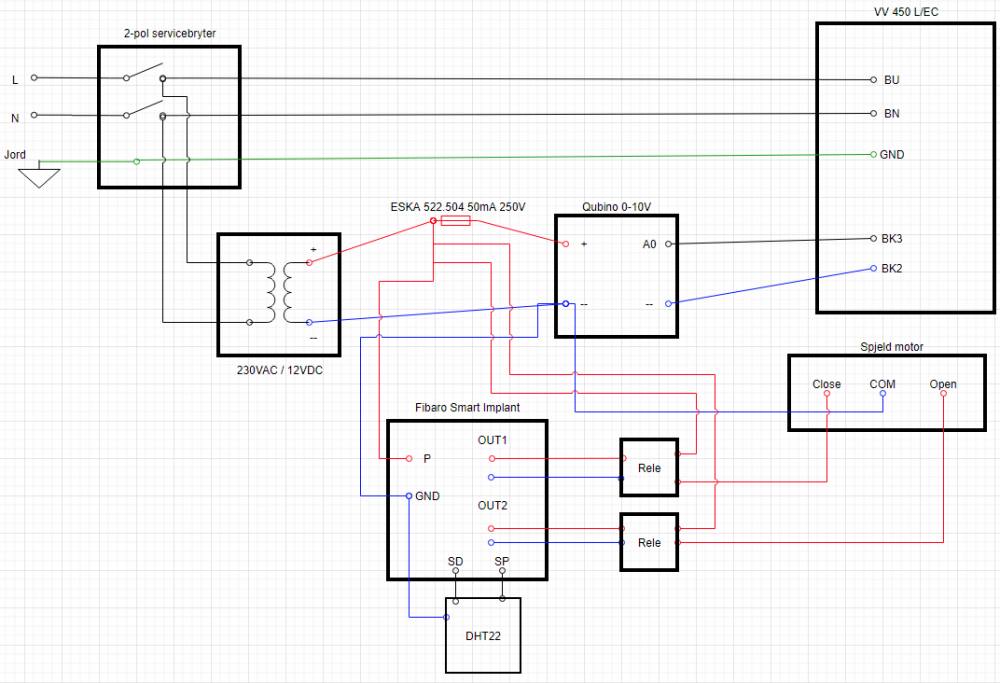Image resolution: width=1000 pixels, height=683 pixels.
Task: Click the Jord ground symbol
Action: click(x=40, y=177)
